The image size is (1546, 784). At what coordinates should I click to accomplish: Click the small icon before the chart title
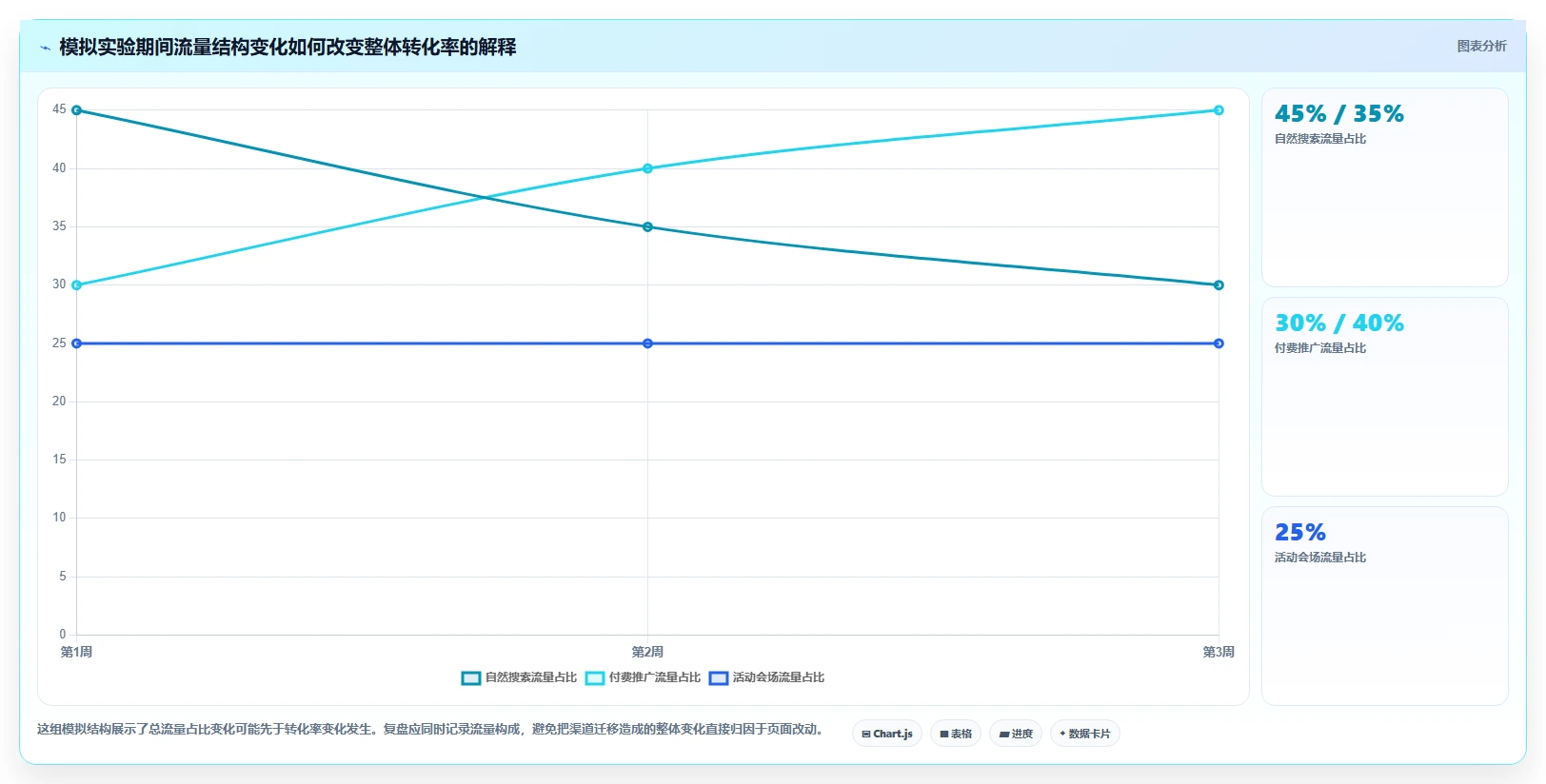pos(45,48)
